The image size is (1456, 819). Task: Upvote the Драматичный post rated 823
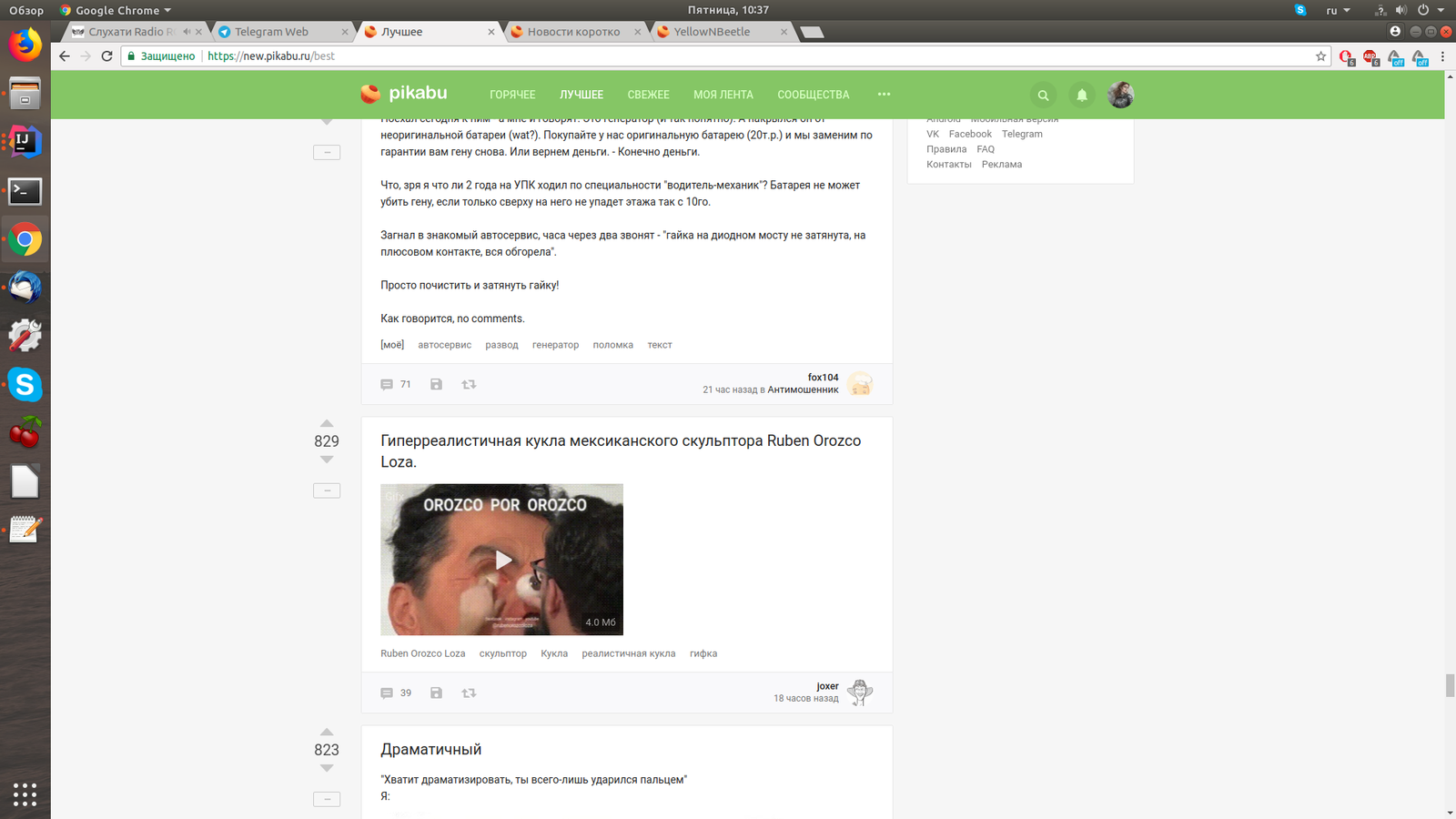[327, 732]
